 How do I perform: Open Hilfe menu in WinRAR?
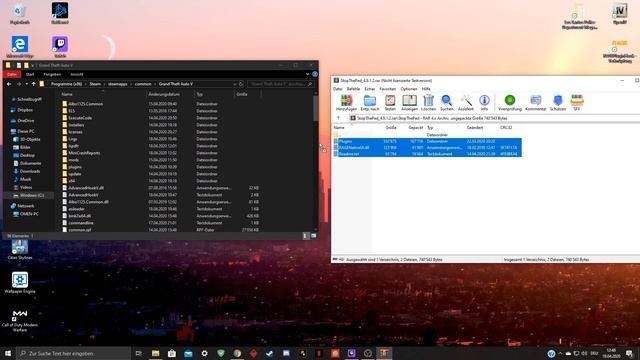(x=426, y=89)
